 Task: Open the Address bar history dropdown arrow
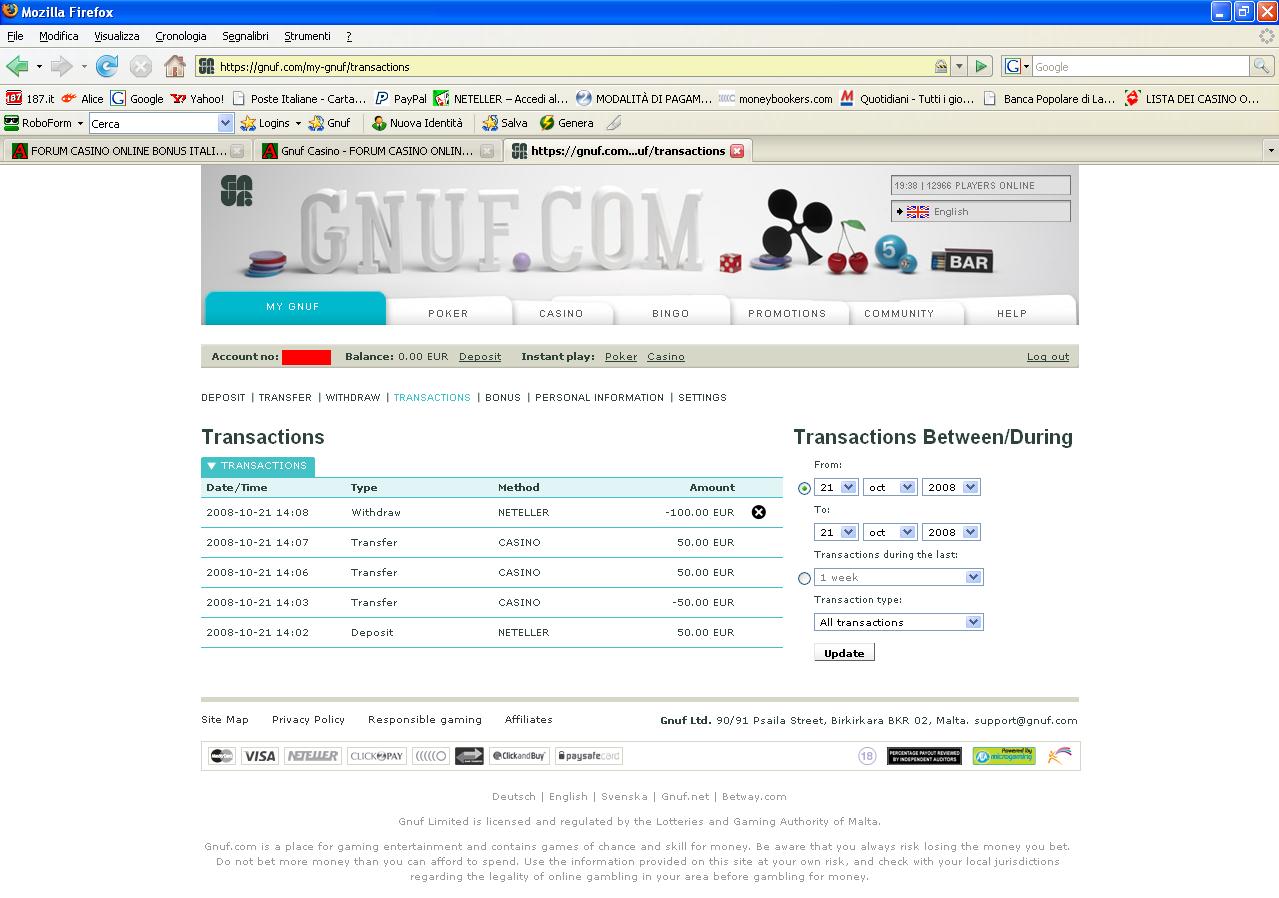point(960,67)
